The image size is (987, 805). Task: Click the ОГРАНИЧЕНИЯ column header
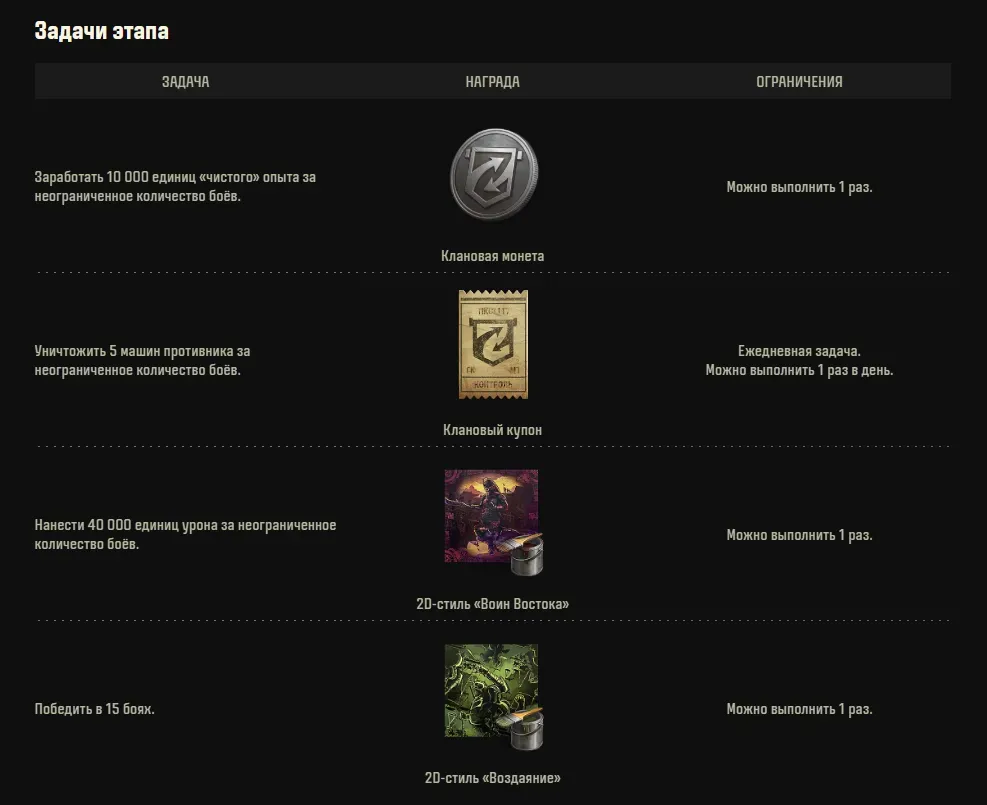tap(799, 81)
